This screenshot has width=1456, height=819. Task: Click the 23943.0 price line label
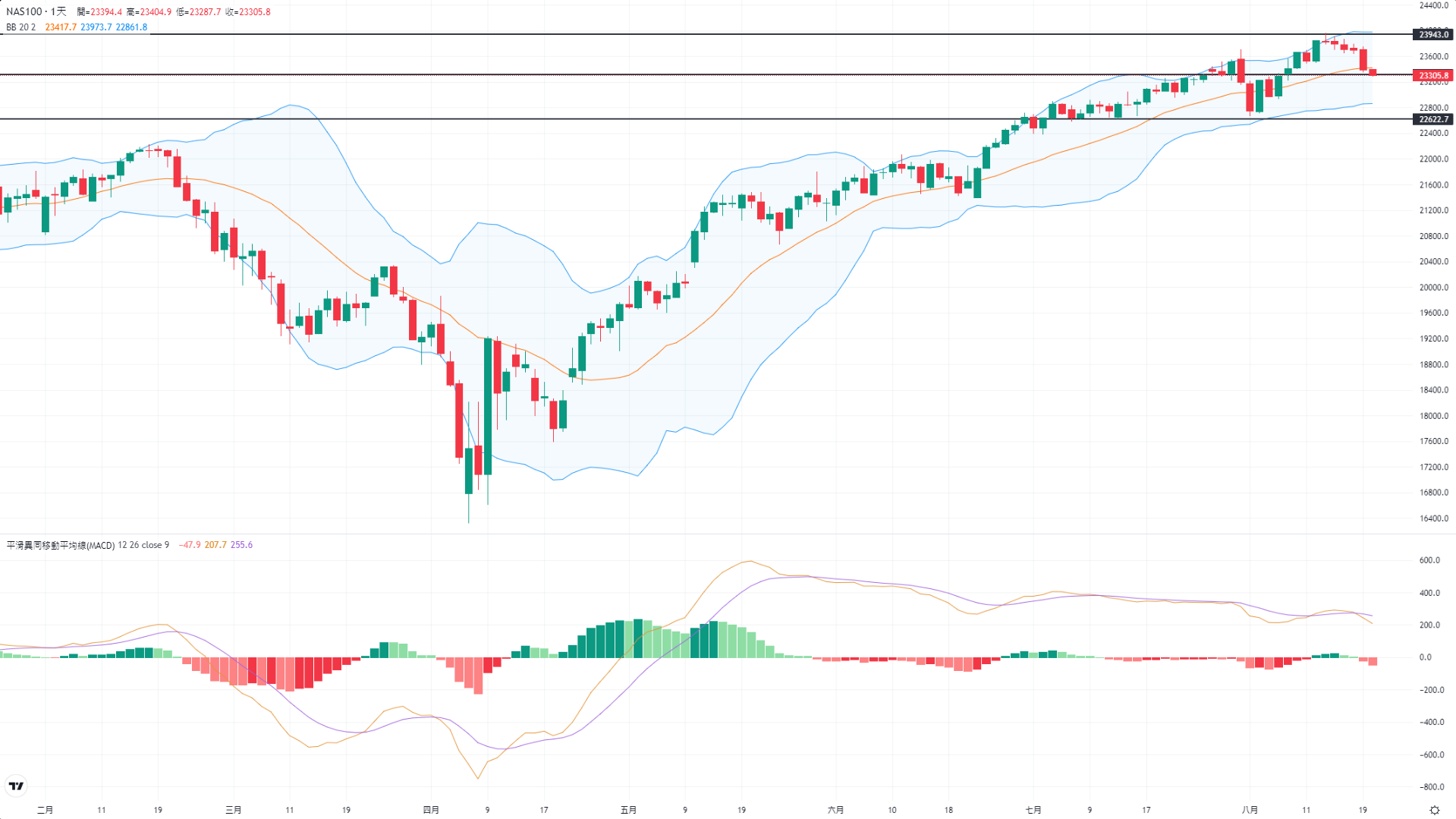(x=1433, y=35)
